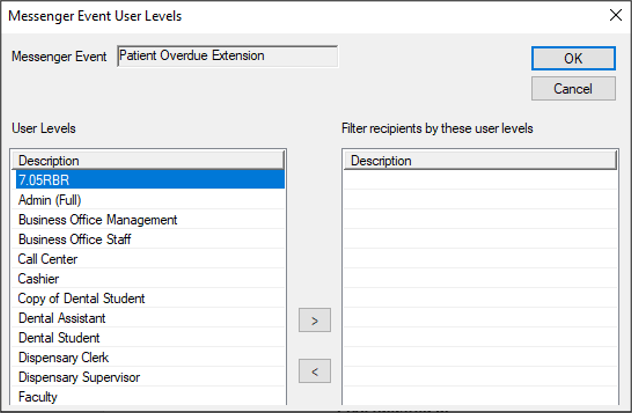Click the remove arrow (<) button
Viewport: 632px width, 413px height.
(x=314, y=372)
